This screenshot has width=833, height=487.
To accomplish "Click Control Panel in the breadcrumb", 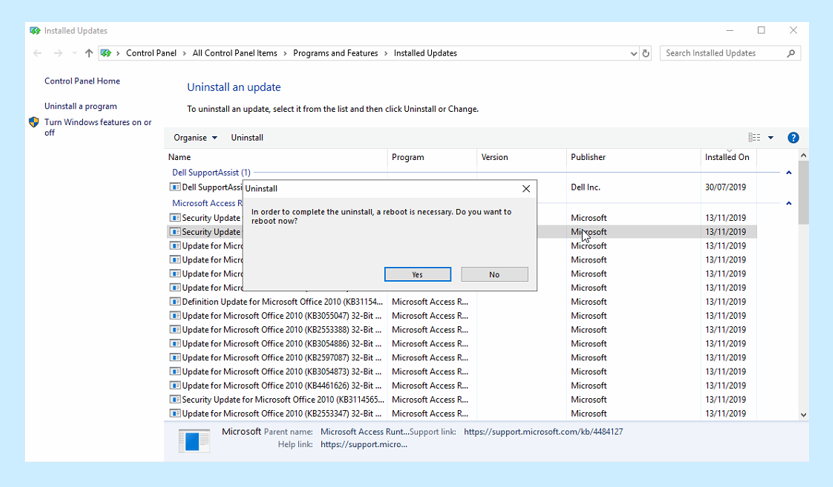I will pos(151,53).
